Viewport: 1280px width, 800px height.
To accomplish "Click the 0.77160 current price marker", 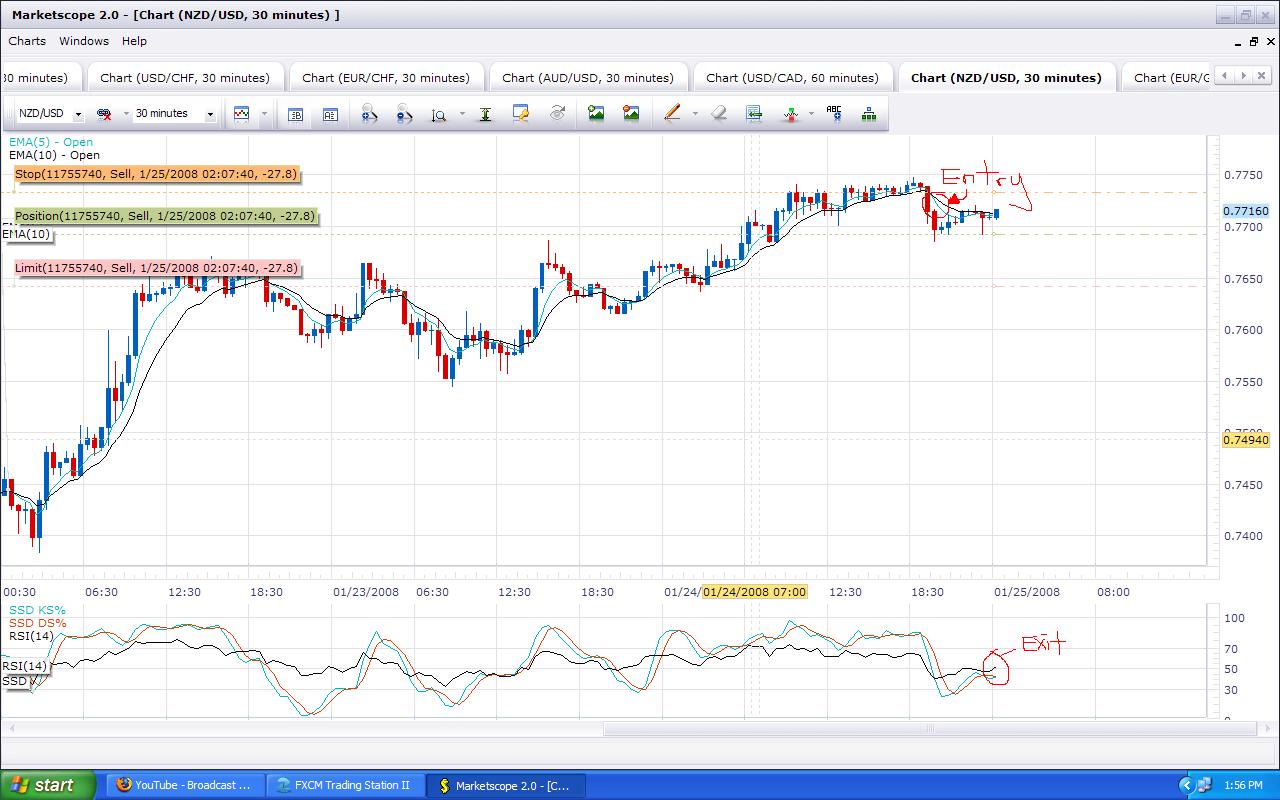I will click(x=1246, y=211).
